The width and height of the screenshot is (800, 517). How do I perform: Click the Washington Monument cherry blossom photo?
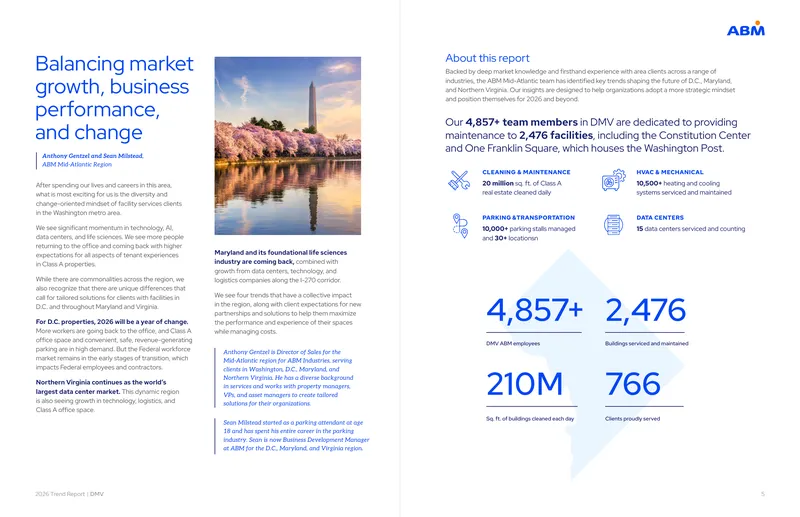tap(288, 145)
